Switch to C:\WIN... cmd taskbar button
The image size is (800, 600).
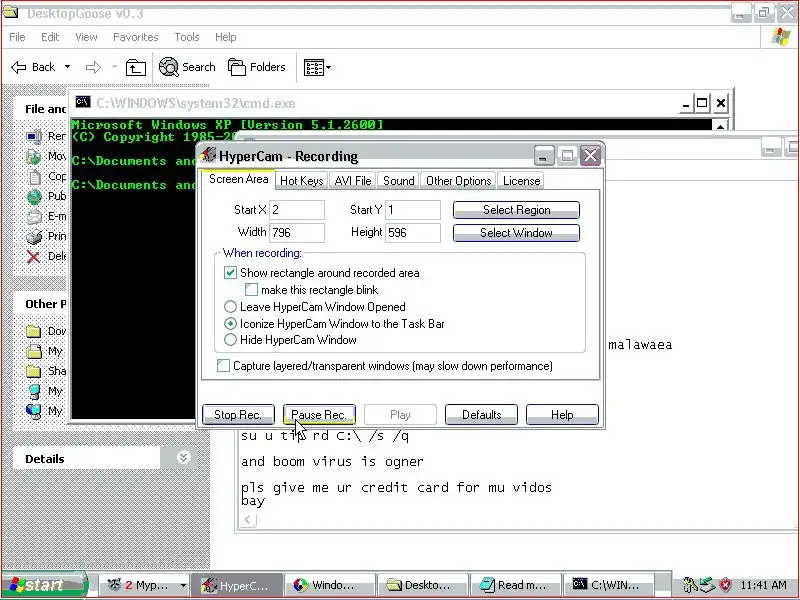click(x=608, y=585)
